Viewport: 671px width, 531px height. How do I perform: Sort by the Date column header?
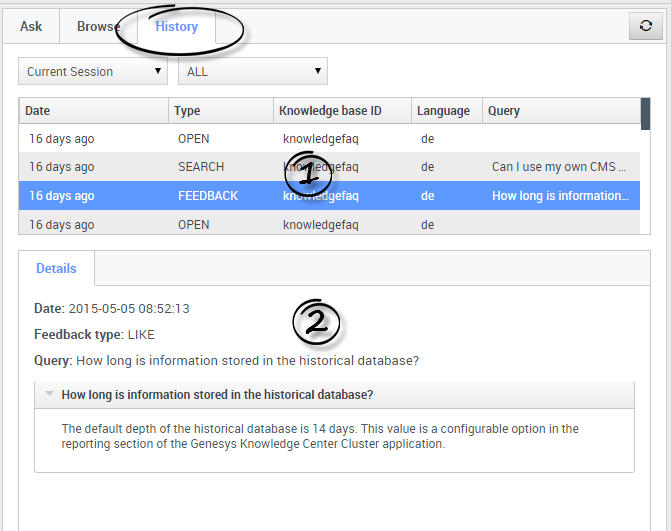pyautogui.click(x=94, y=111)
